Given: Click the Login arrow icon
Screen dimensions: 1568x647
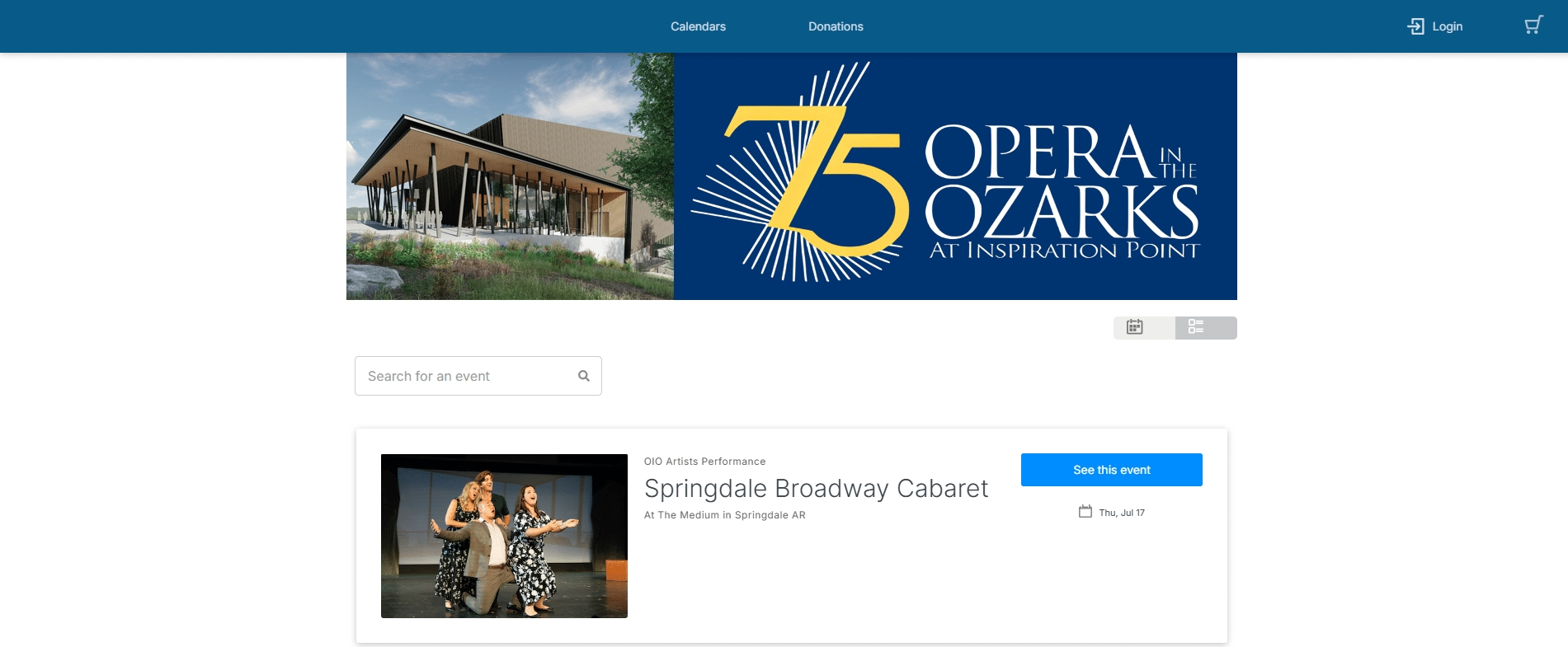Looking at the screenshot, I should (1415, 26).
